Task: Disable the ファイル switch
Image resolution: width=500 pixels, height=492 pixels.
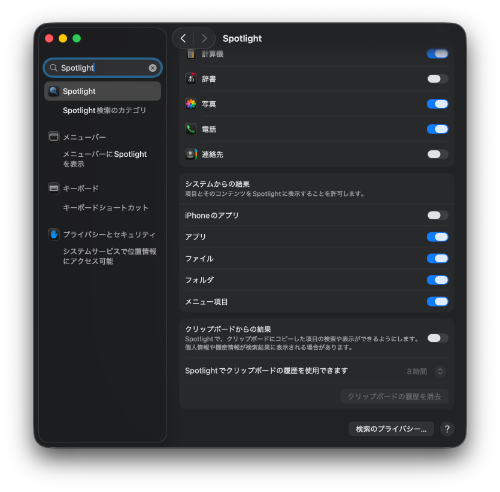Action: 437,258
